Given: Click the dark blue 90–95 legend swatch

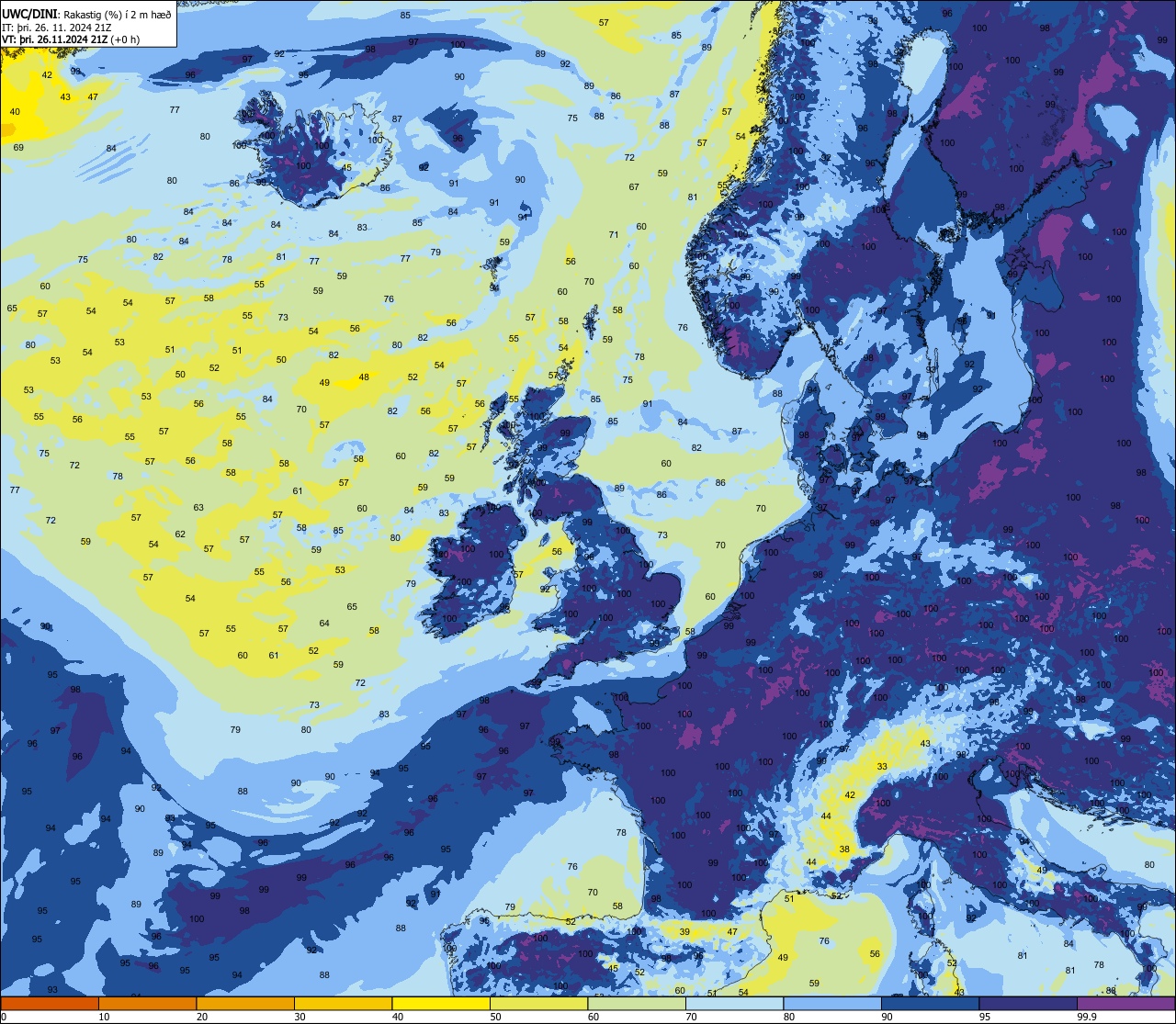Looking at the screenshot, I should (x=930, y=1003).
